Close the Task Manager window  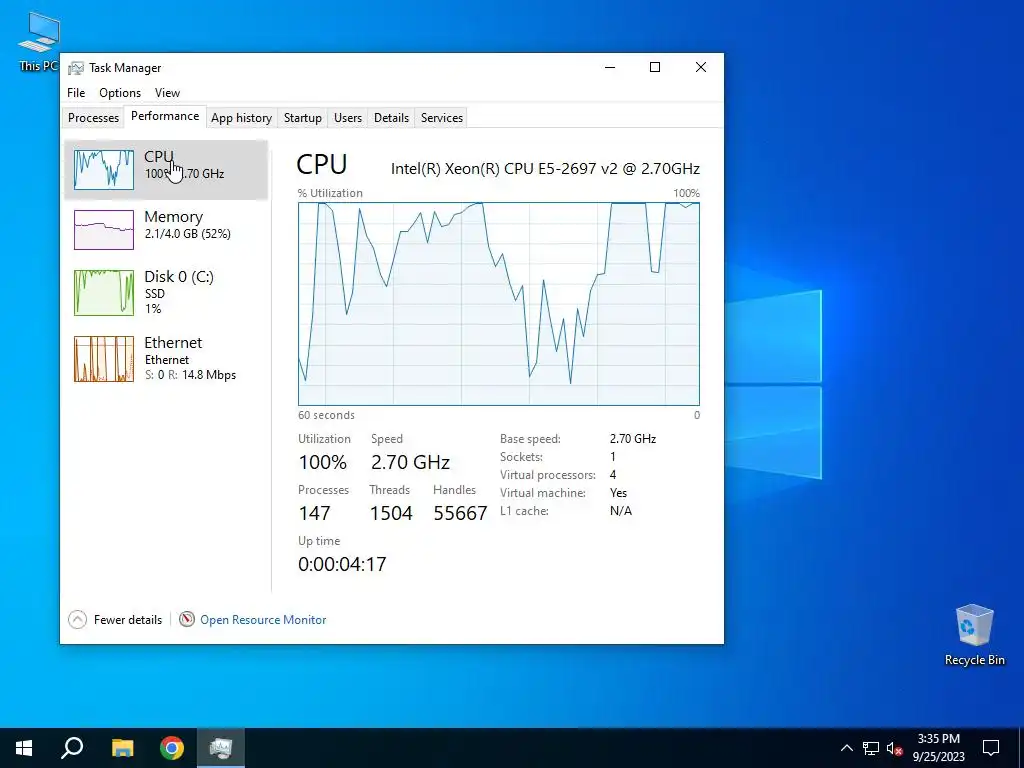701,67
